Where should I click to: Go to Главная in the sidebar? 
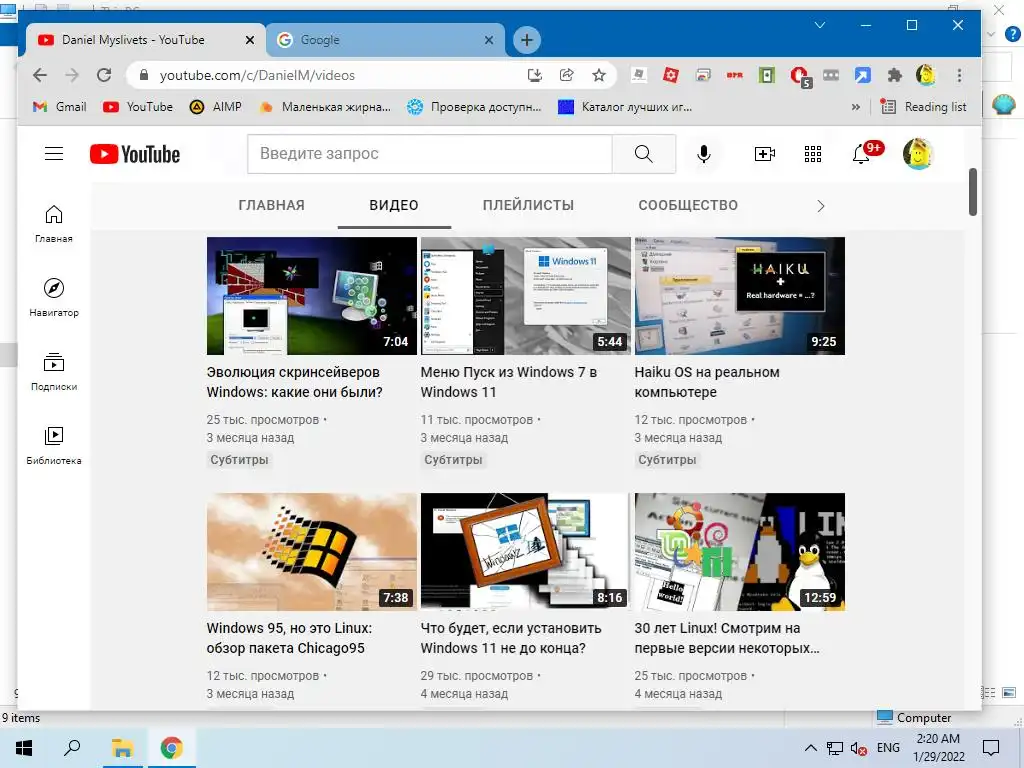pos(54,223)
